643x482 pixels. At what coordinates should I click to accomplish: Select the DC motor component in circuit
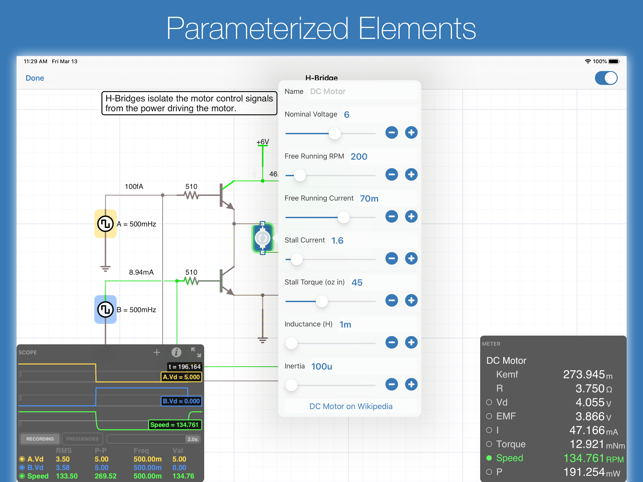[x=262, y=238]
